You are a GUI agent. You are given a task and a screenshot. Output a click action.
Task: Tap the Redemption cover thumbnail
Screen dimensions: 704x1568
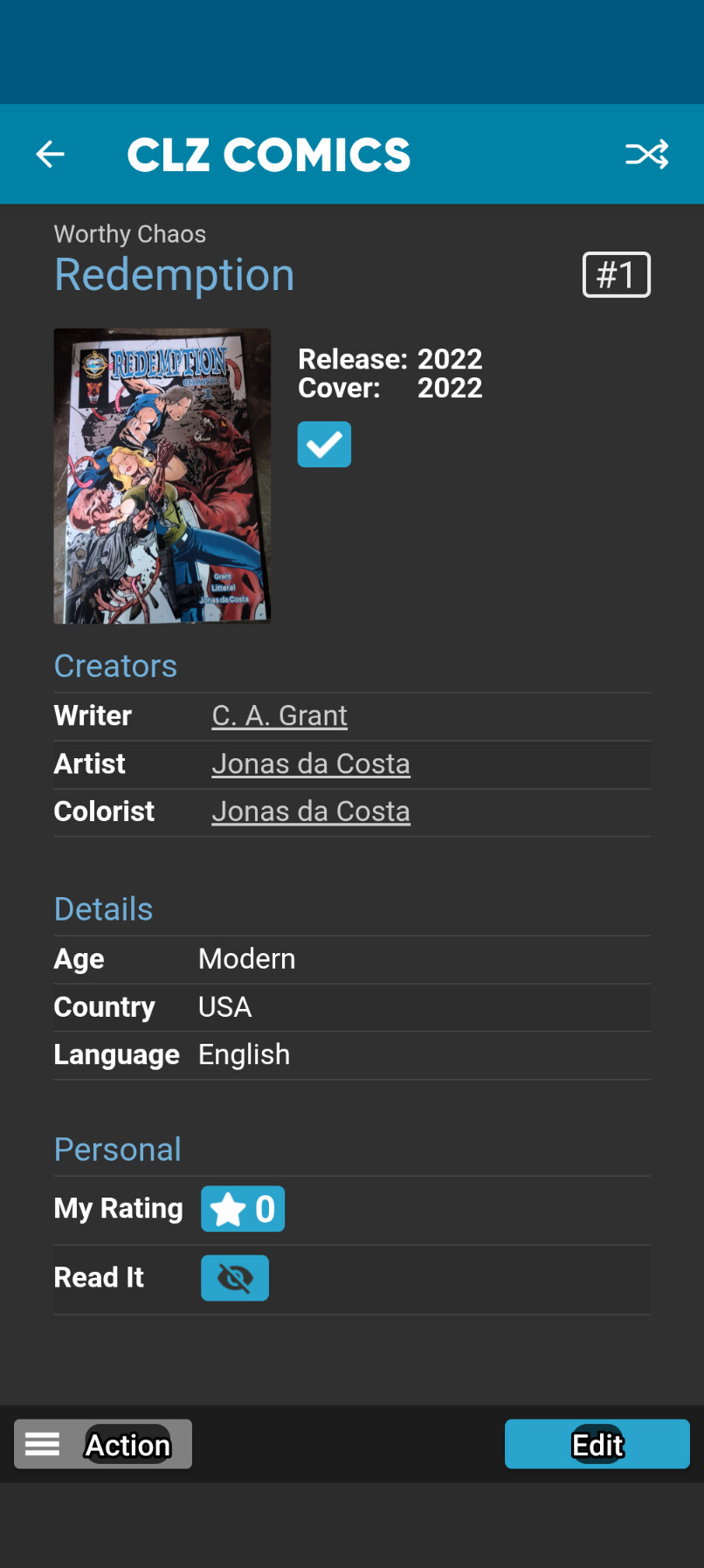coord(162,476)
